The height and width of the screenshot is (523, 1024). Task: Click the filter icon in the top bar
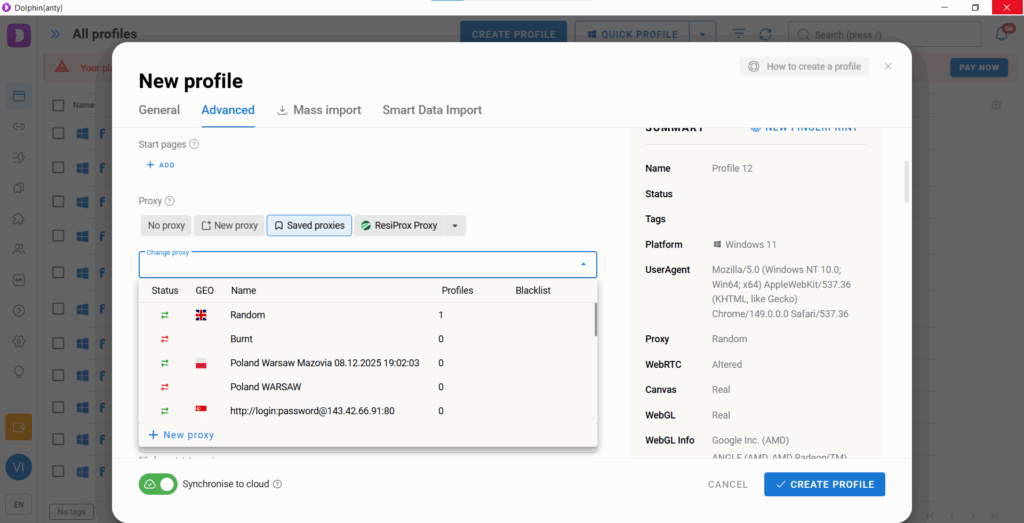[x=739, y=34]
